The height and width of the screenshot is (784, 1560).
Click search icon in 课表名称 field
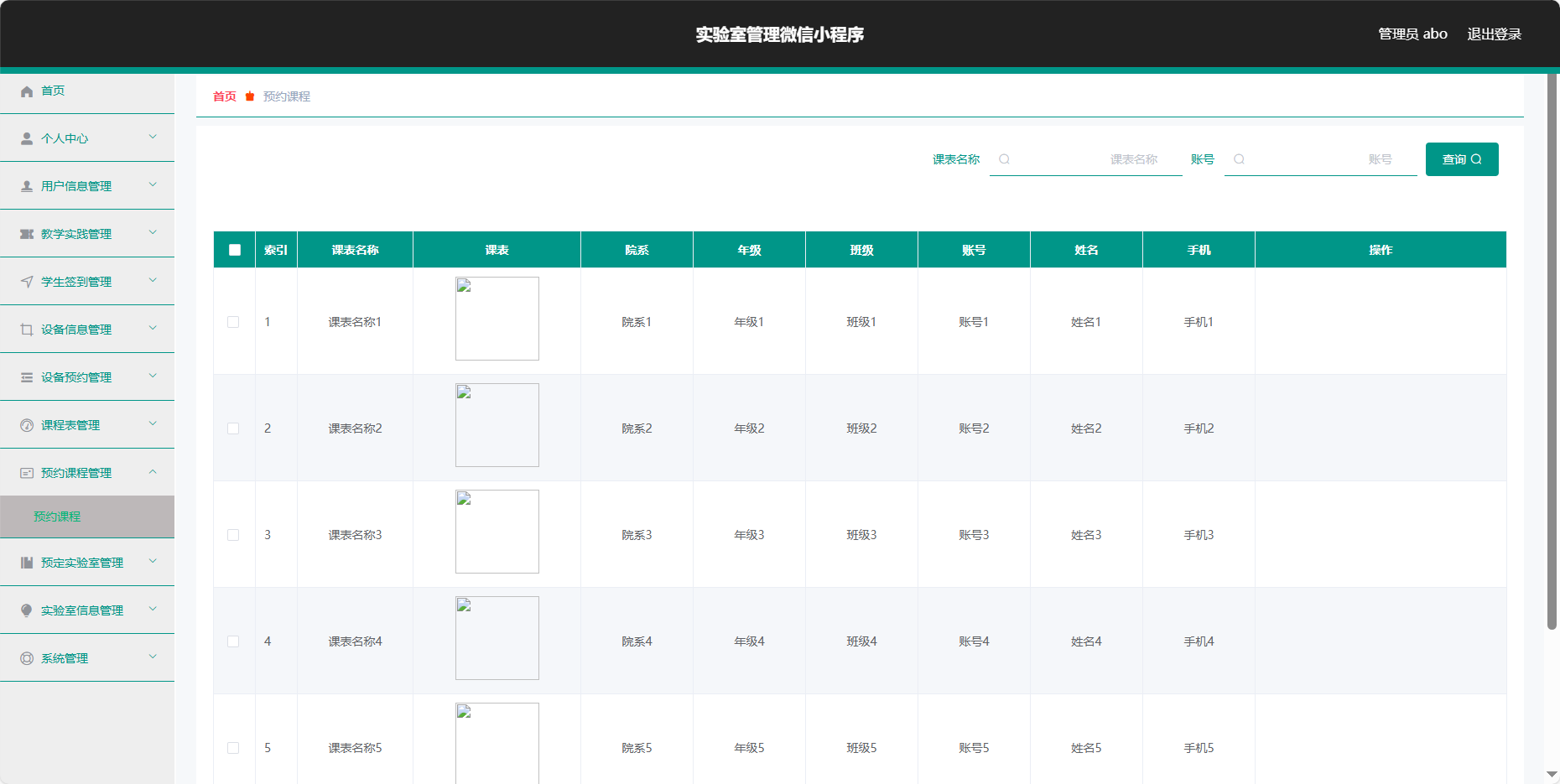tap(1004, 159)
